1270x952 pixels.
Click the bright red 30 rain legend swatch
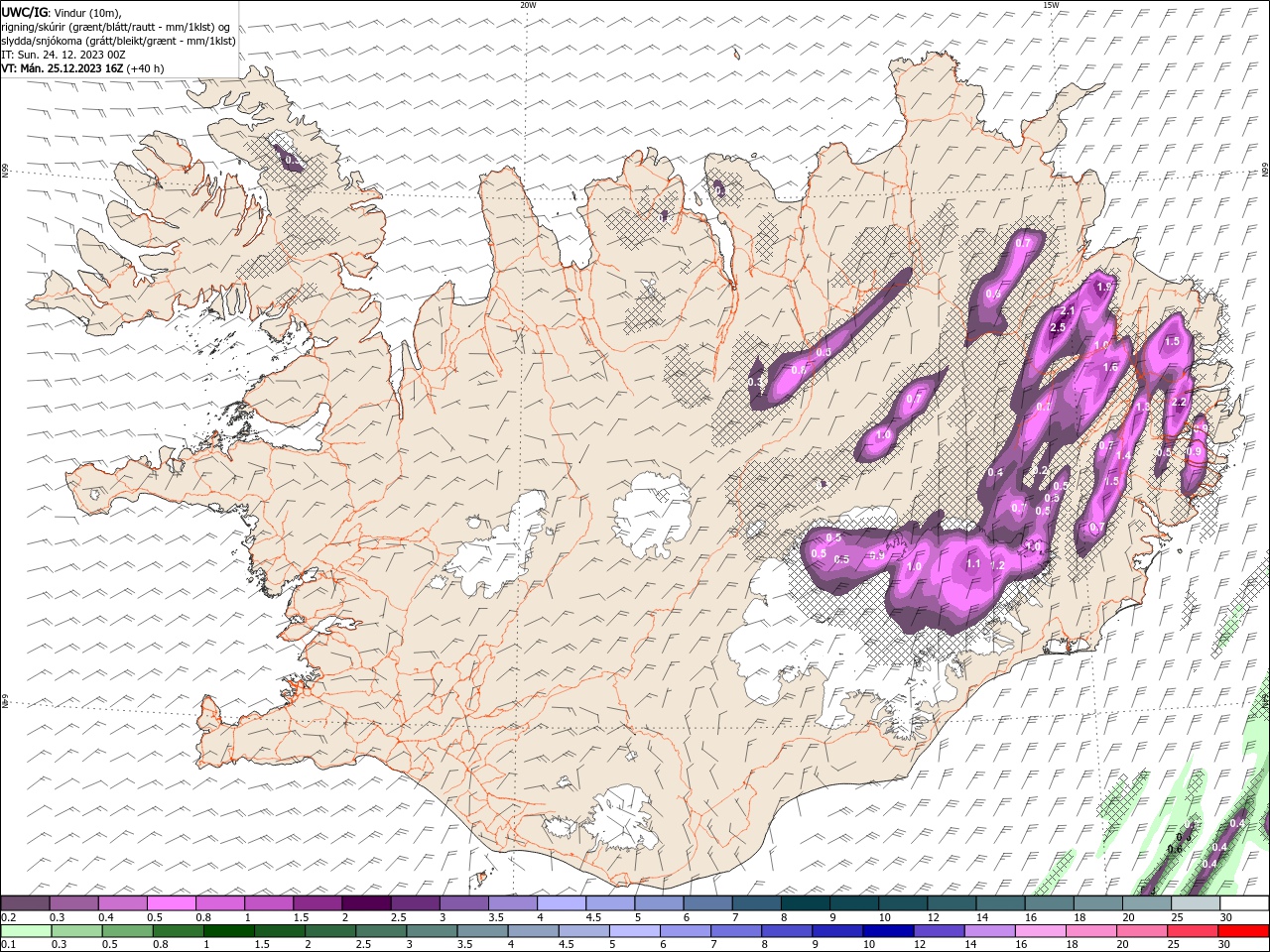pyautogui.click(x=1242, y=931)
